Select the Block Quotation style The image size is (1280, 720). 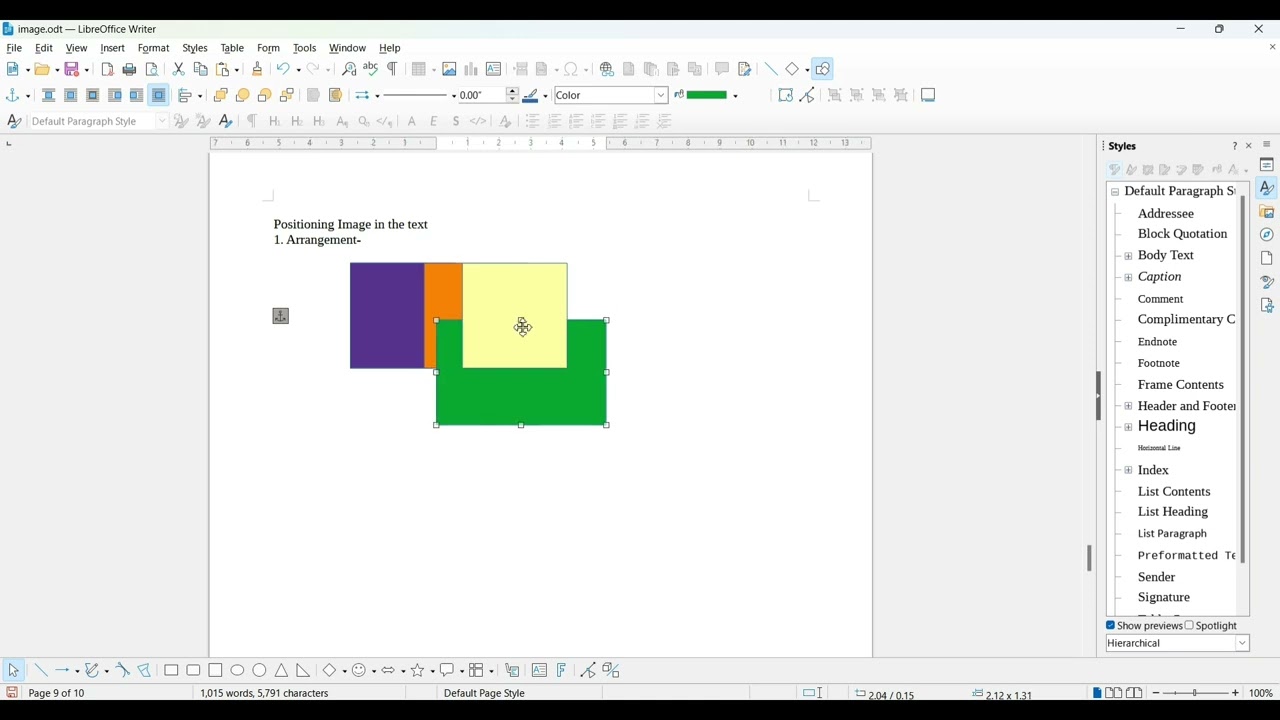1183,235
